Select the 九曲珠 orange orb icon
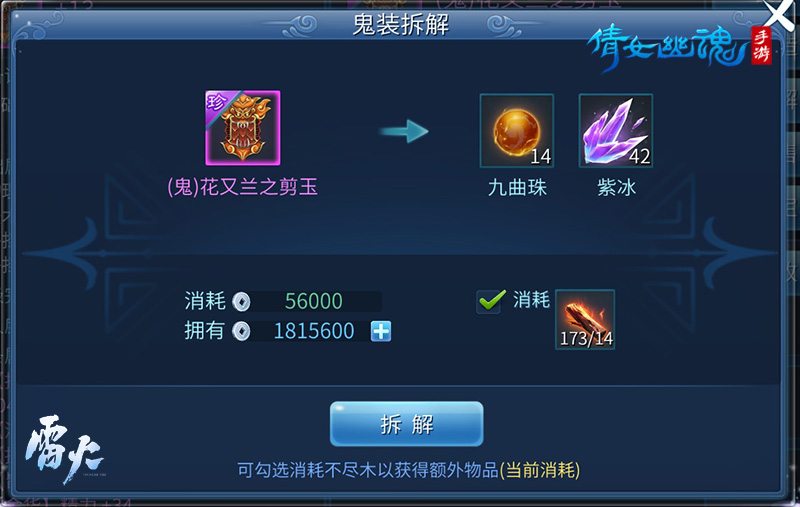 (517, 131)
